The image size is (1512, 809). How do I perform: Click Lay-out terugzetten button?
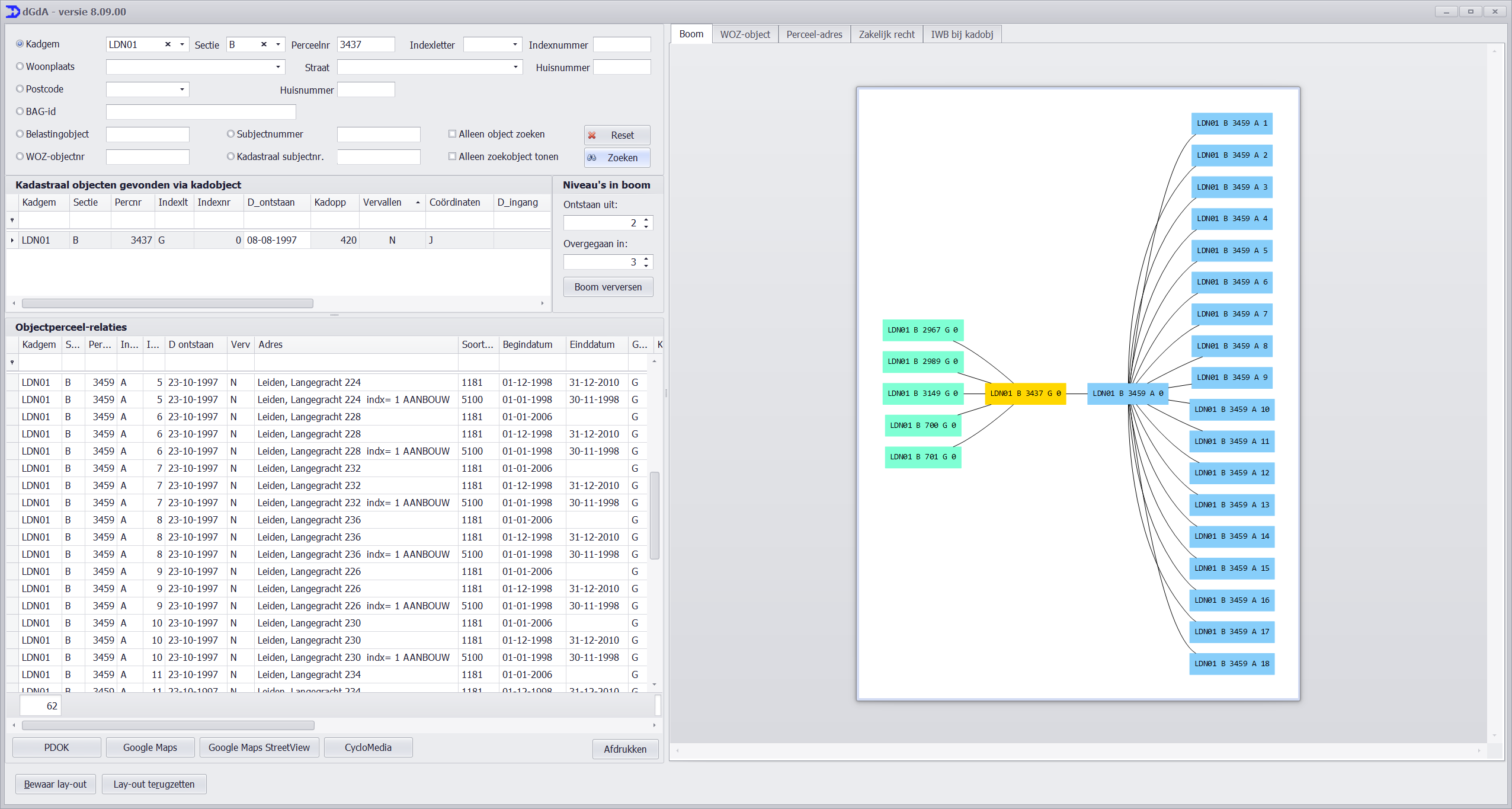tap(154, 784)
